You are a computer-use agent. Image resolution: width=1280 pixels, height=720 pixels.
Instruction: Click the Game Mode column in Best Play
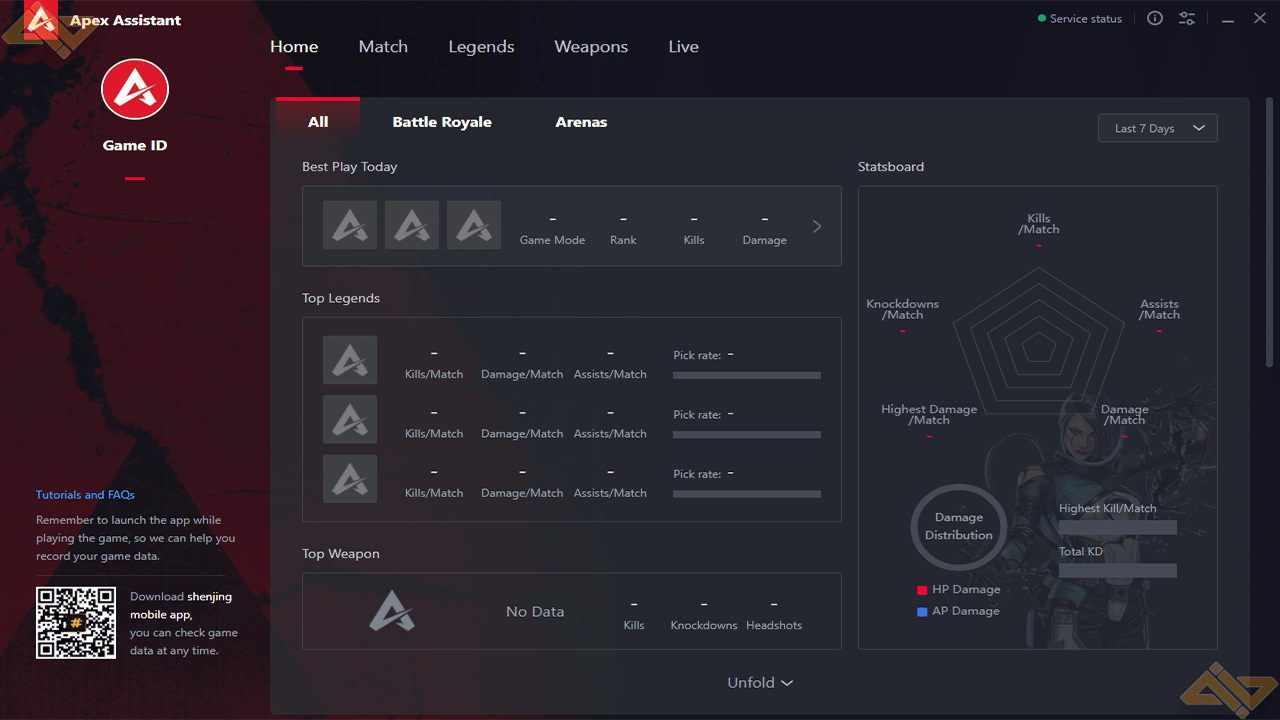point(552,229)
